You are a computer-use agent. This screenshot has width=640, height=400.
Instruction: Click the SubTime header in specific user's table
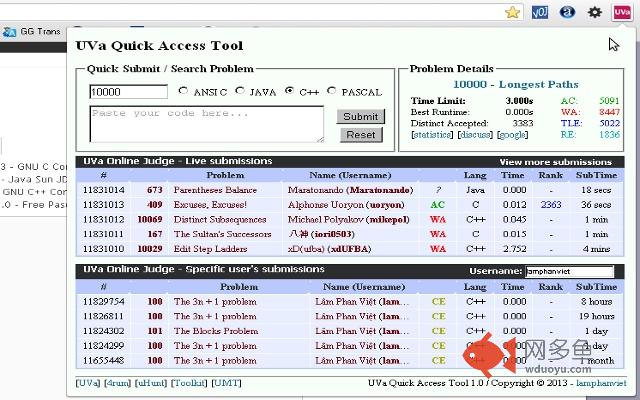[596, 287]
